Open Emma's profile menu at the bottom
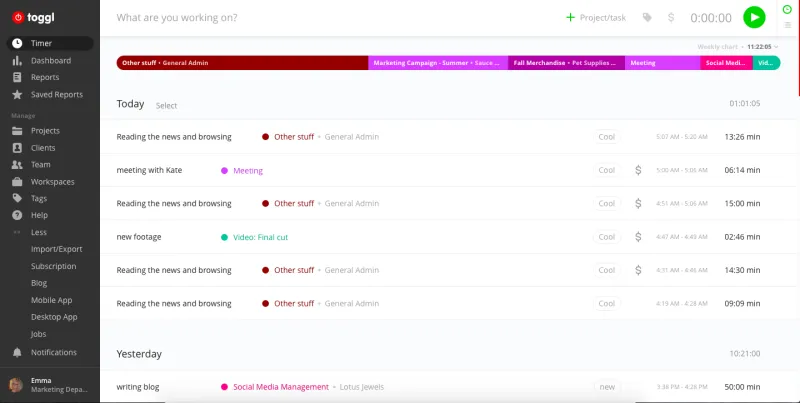Screen dimensions: 800x403 (x=48, y=385)
